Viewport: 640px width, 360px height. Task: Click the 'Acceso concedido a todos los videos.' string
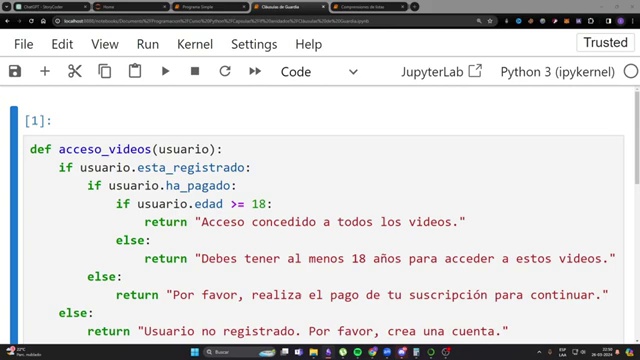(330, 222)
